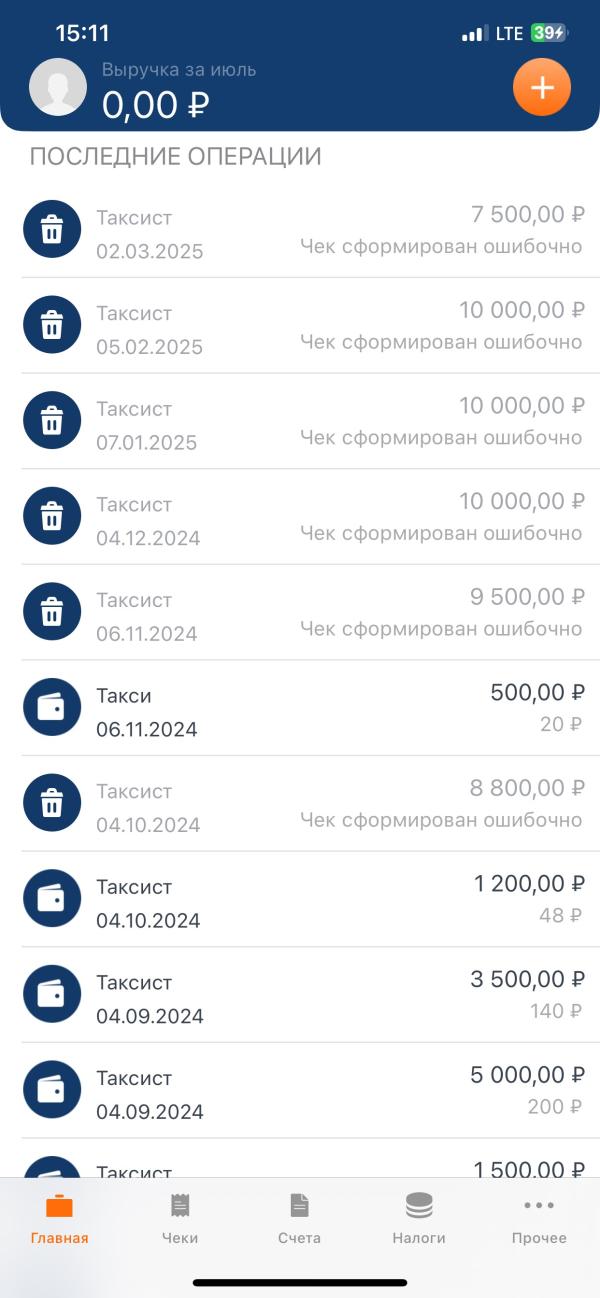Tap wallet icon of 500,00 ₽ Такси entry
Screen dimensions: 600x1298
pyautogui.click(x=52, y=708)
